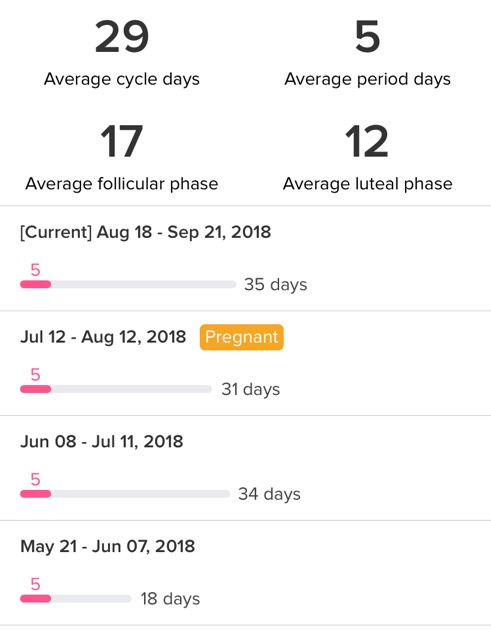Tap the Average follicular phase value 17
This screenshot has height=640, width=491.
(122, 141)
